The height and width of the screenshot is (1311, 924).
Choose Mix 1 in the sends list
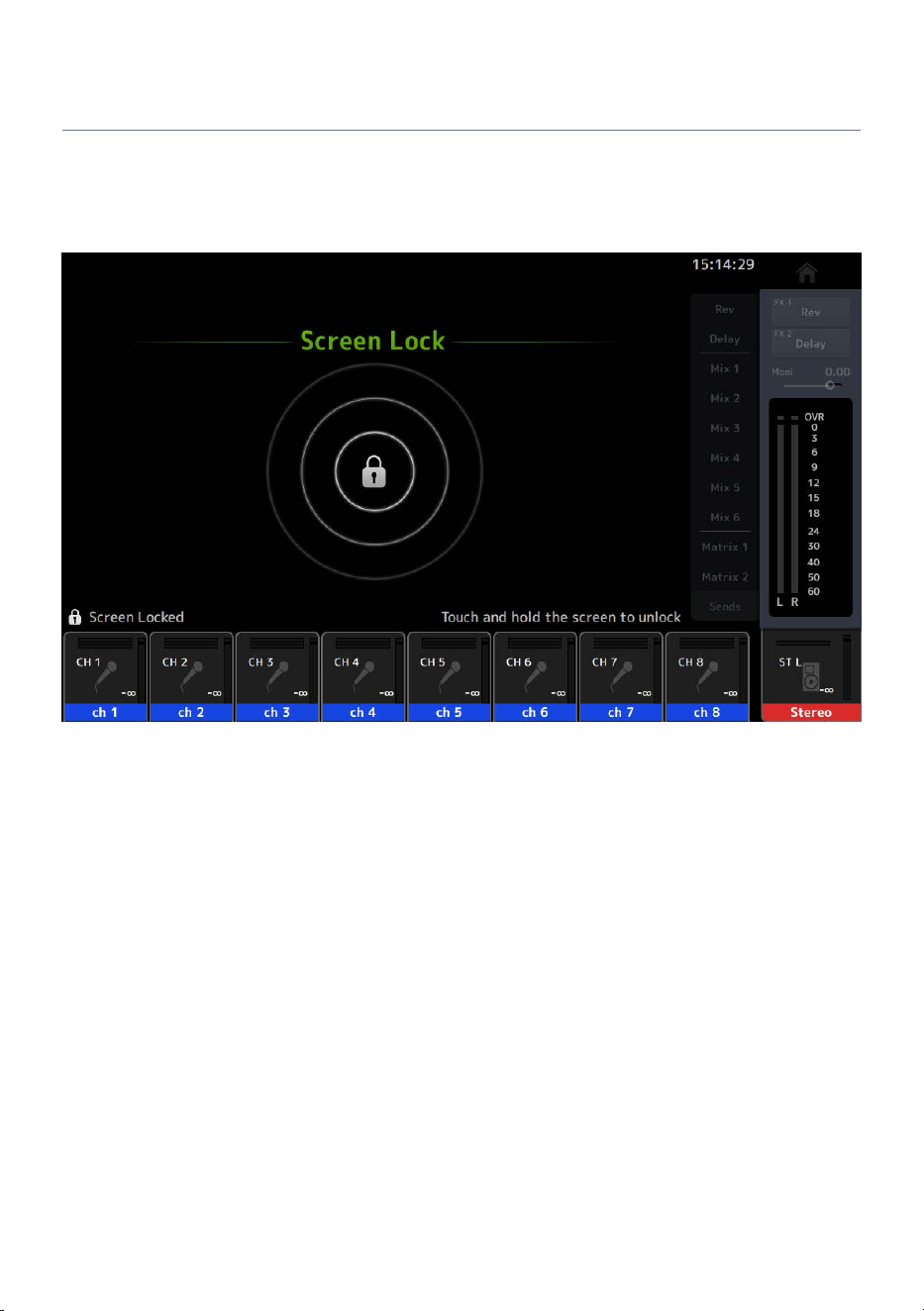click(724, 368)
